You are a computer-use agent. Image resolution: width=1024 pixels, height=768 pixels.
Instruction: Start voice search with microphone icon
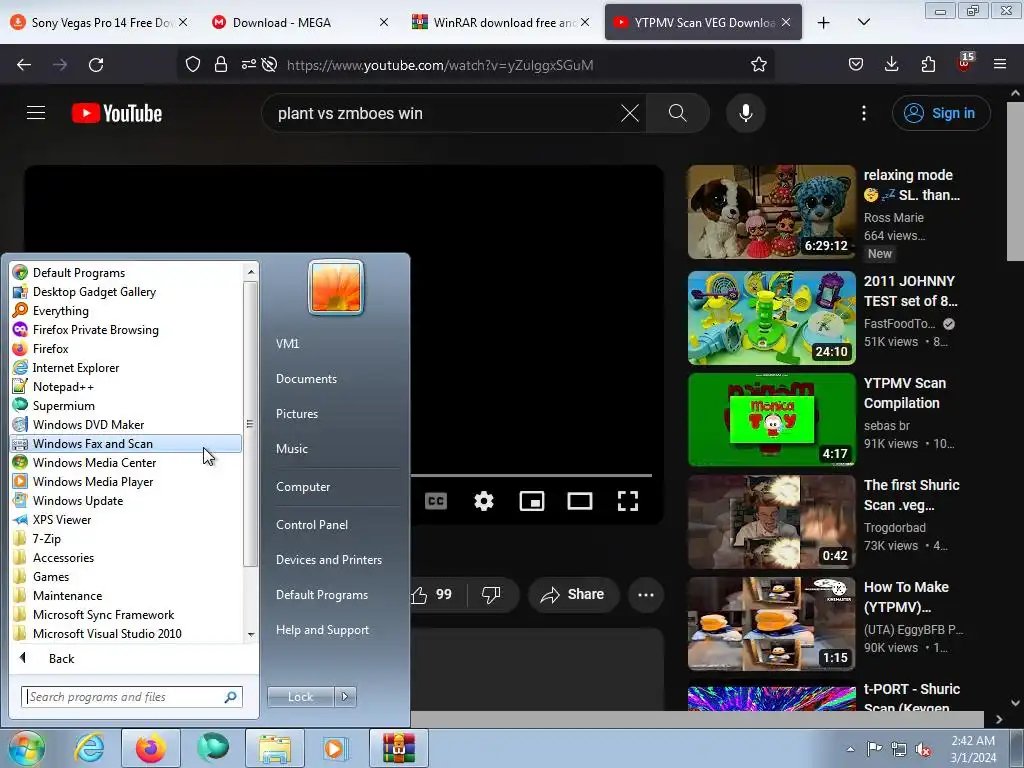point(746,113)
